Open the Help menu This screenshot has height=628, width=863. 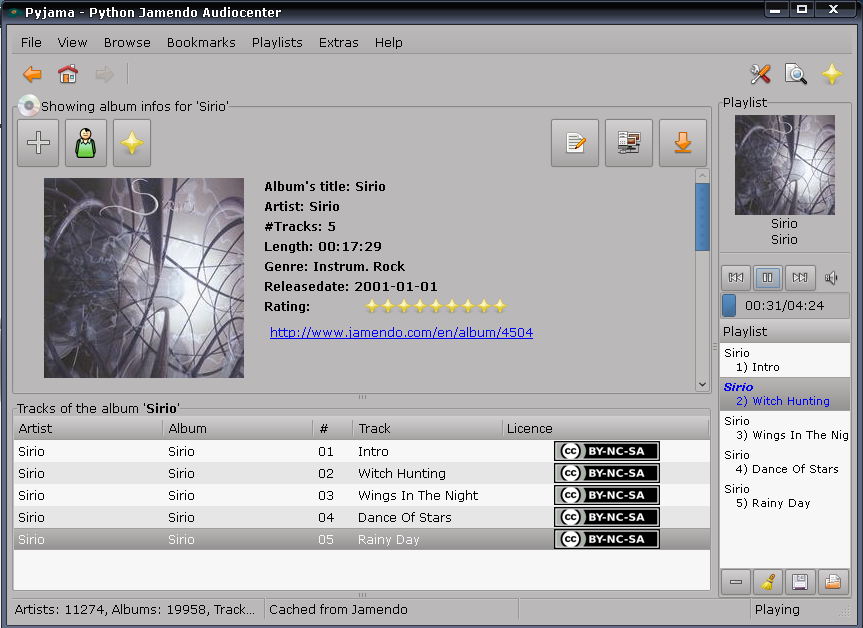click(389, 42)
